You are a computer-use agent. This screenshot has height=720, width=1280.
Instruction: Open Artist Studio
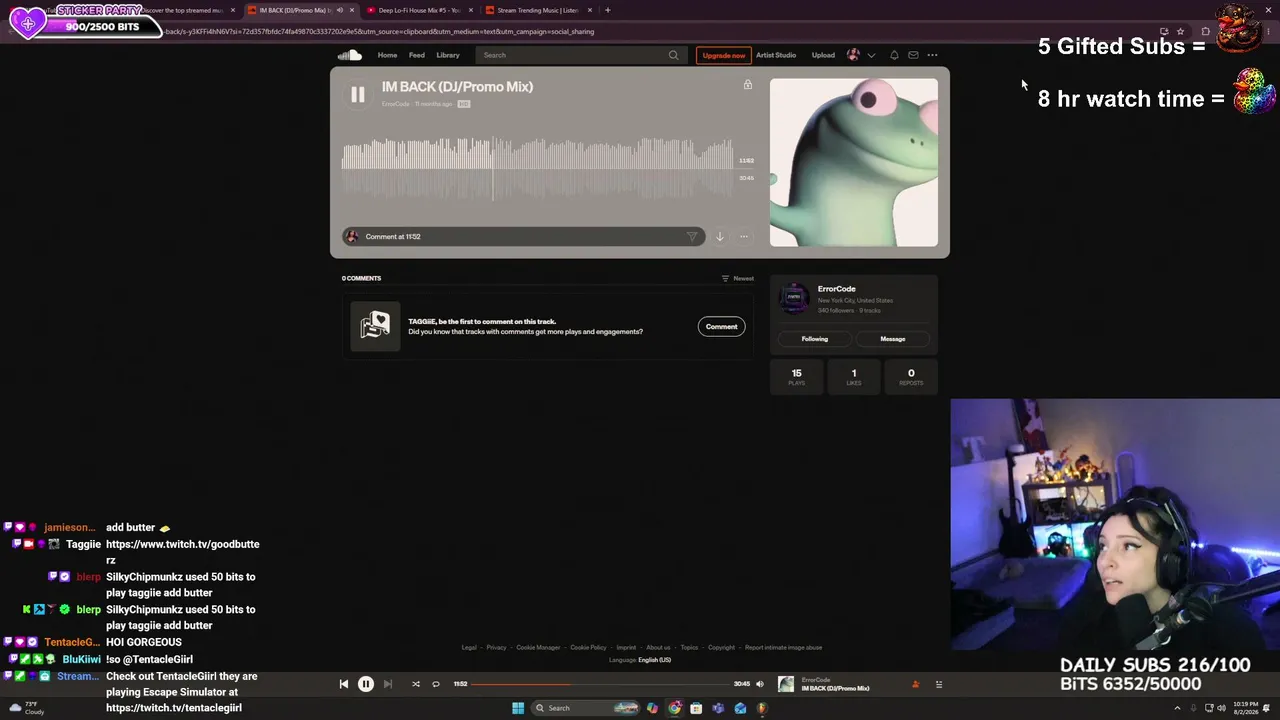tap(776, 55)
